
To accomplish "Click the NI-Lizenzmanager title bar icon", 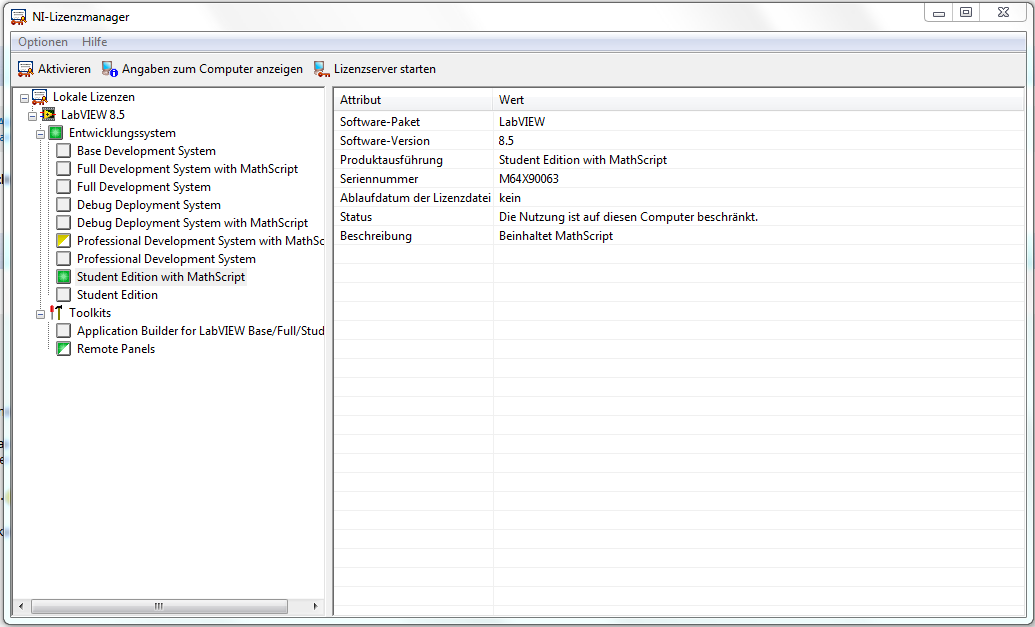I will point(18,16).
